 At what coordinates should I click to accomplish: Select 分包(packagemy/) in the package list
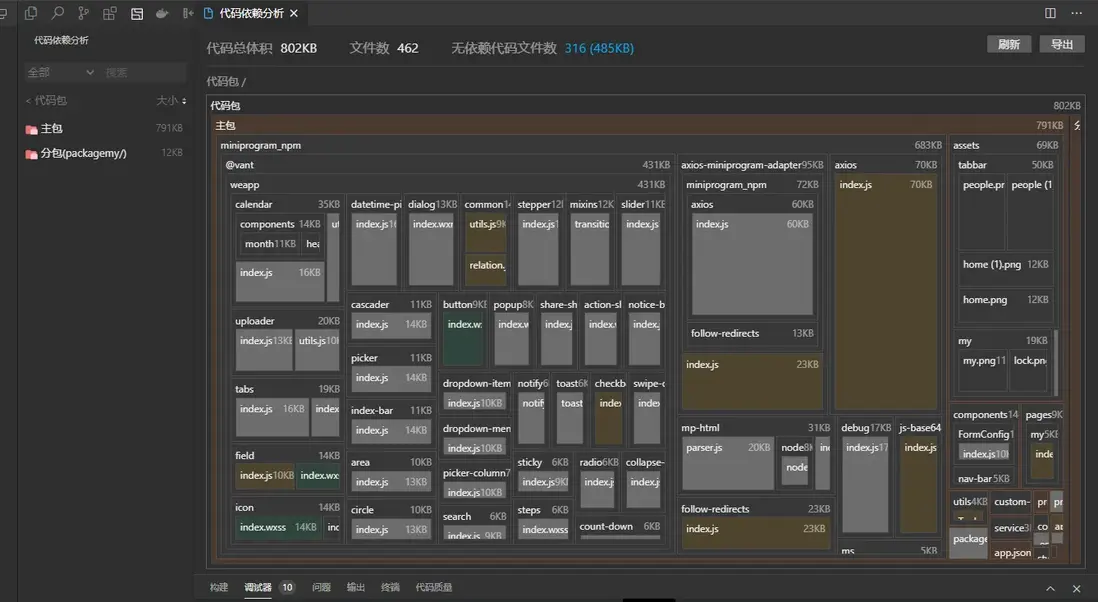[82, 153]
